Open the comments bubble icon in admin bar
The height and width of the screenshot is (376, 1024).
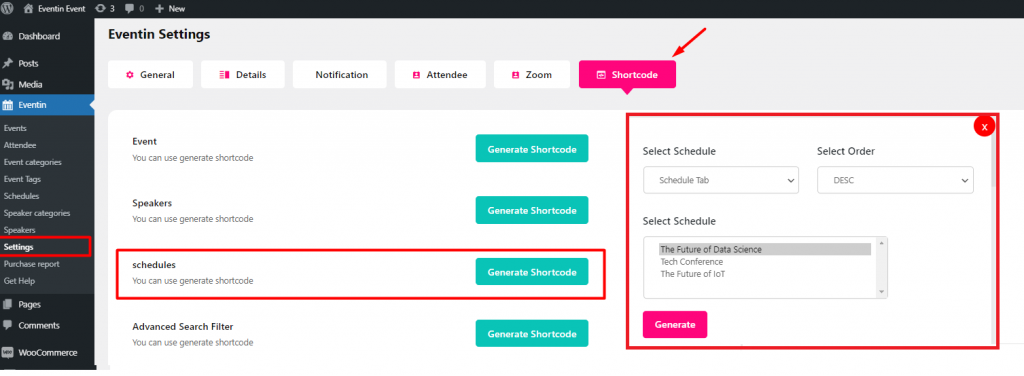click(129, 8)
